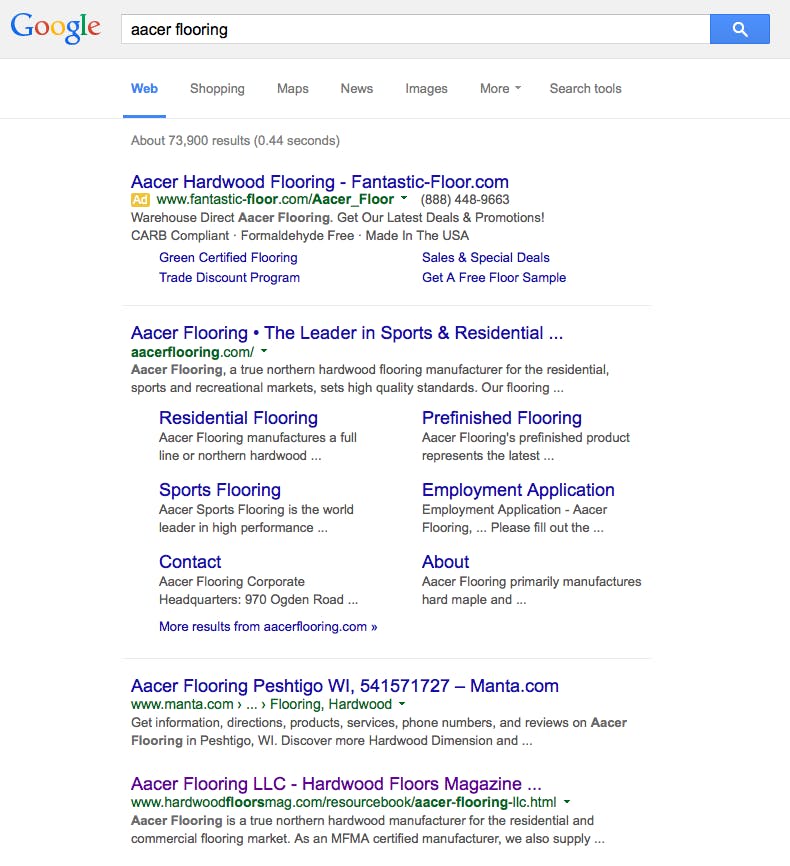This screenshot has height=866, width=790.
Task: Open the 'Employment Application' sitelink
Action: click(x=518, y=490)
